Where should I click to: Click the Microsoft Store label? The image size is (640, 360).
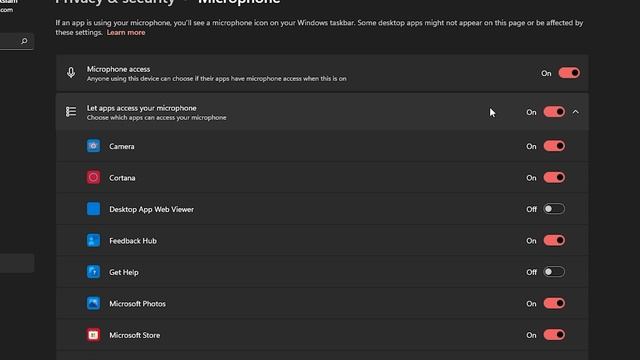point(135,335)
